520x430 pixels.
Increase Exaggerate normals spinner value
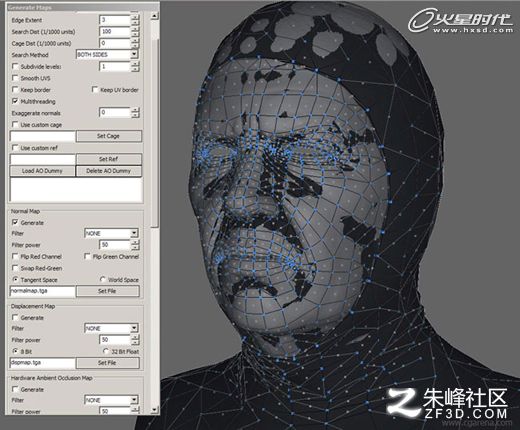(135, 110)
